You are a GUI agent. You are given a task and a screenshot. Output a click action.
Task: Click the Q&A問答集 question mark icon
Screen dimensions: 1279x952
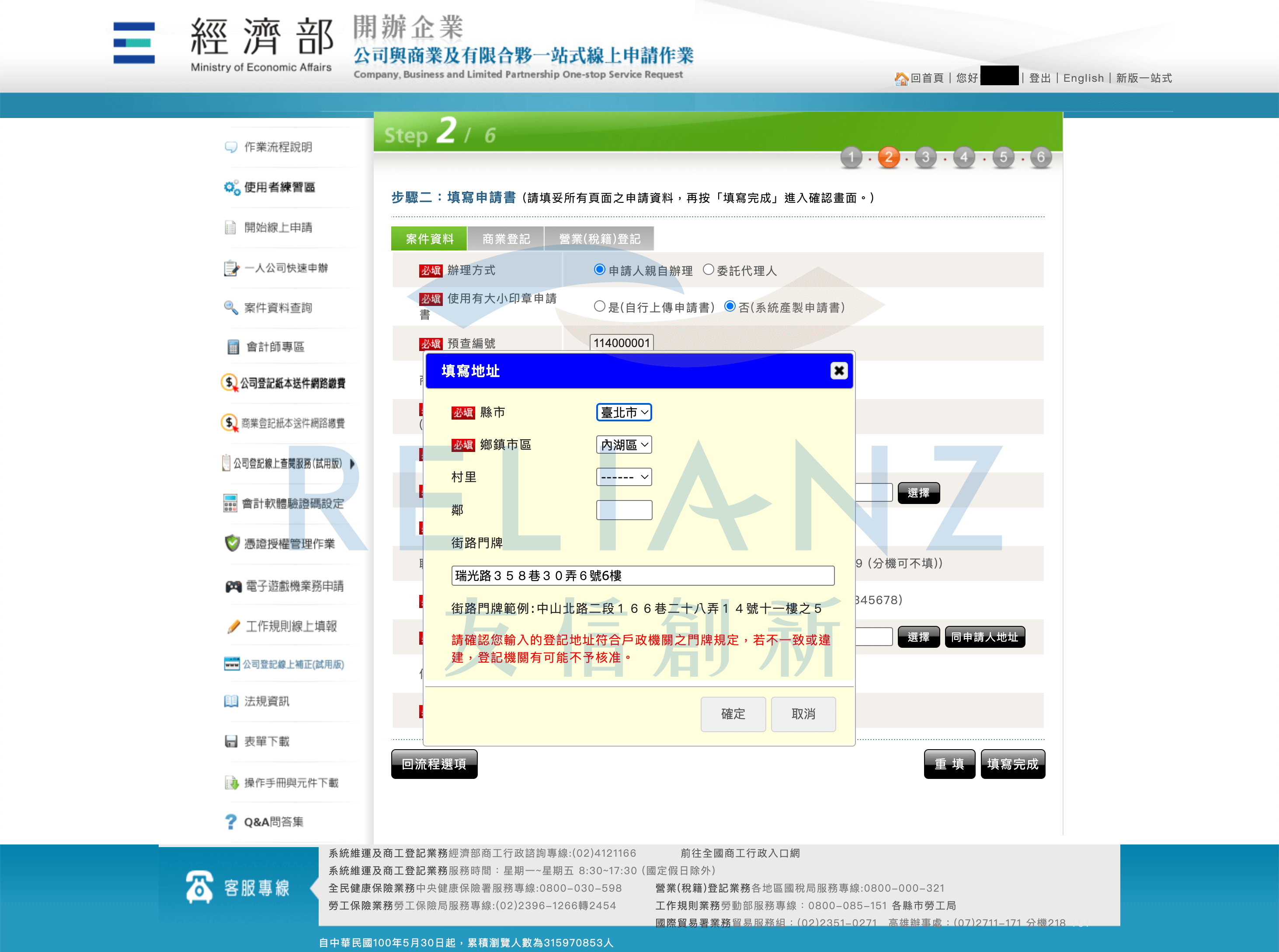[231, 822]
